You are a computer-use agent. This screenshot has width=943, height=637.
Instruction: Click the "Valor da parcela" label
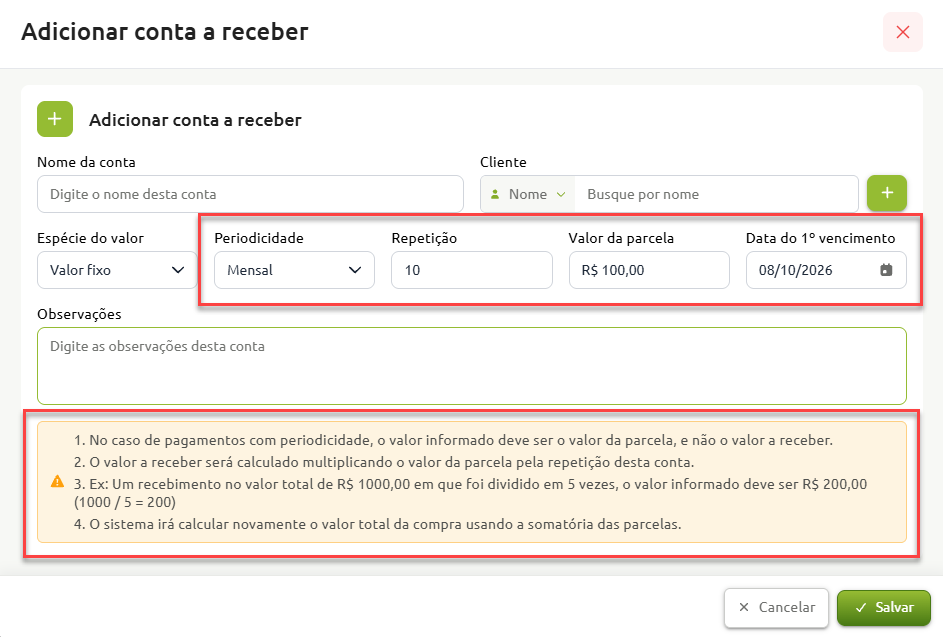(621, 238)
